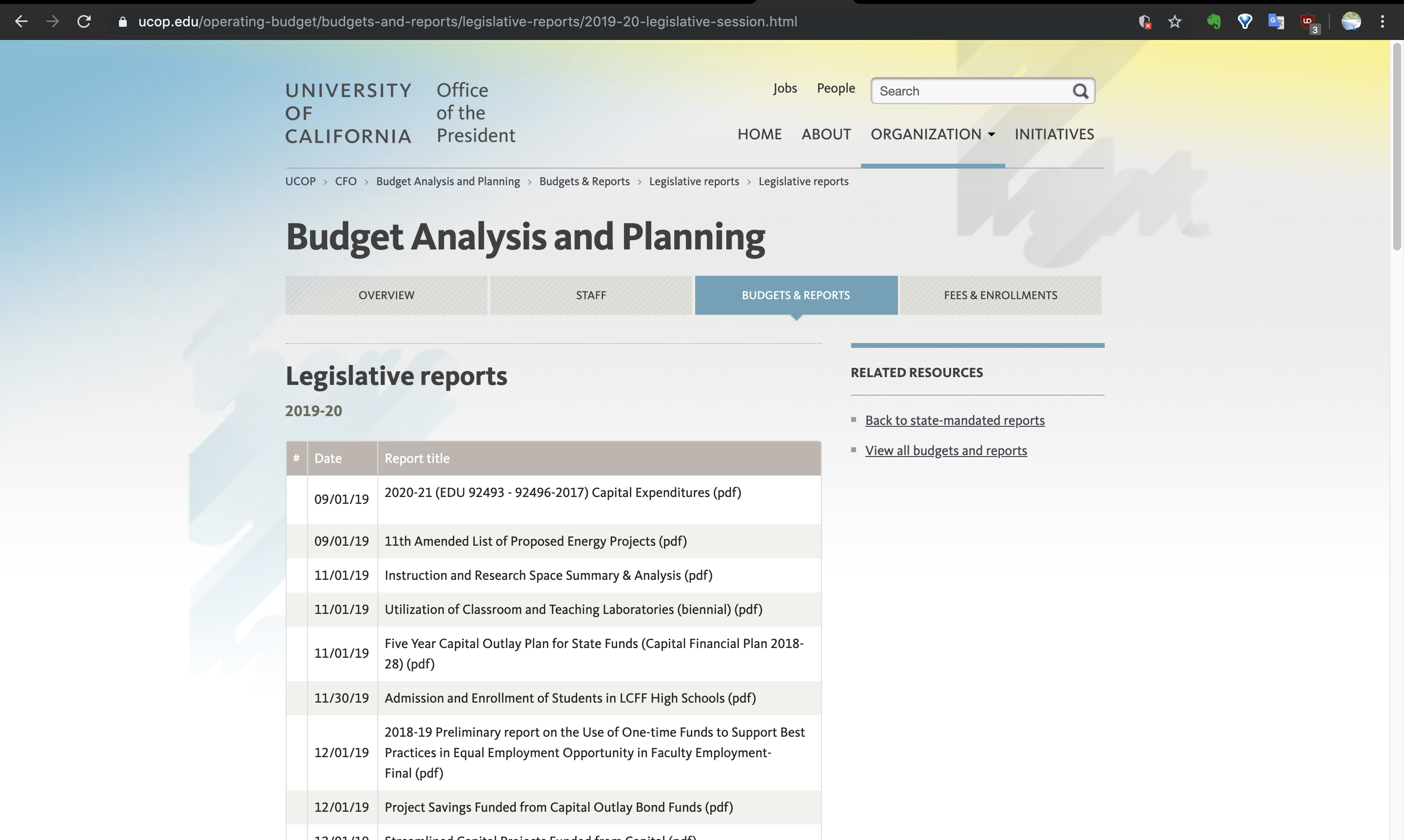This screenshot has width=1404, height=840.
Task: Click the page vertical scrollbar thumb
Action: click(1397, 147)
